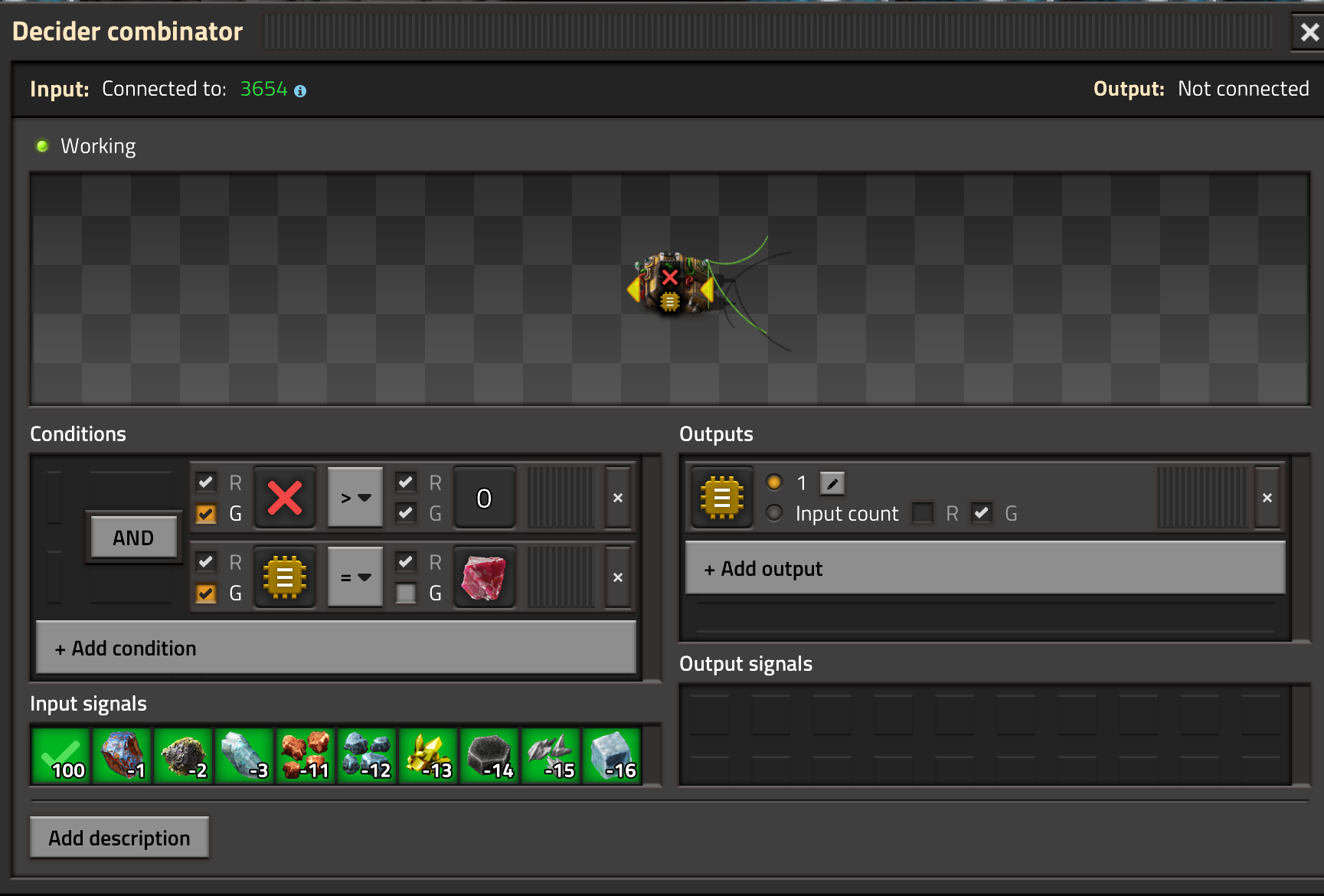The height and width of the screenshot is (896, 1324).
Task: Toggle red wire for second condition left signal
Action: tap(205, 562)
